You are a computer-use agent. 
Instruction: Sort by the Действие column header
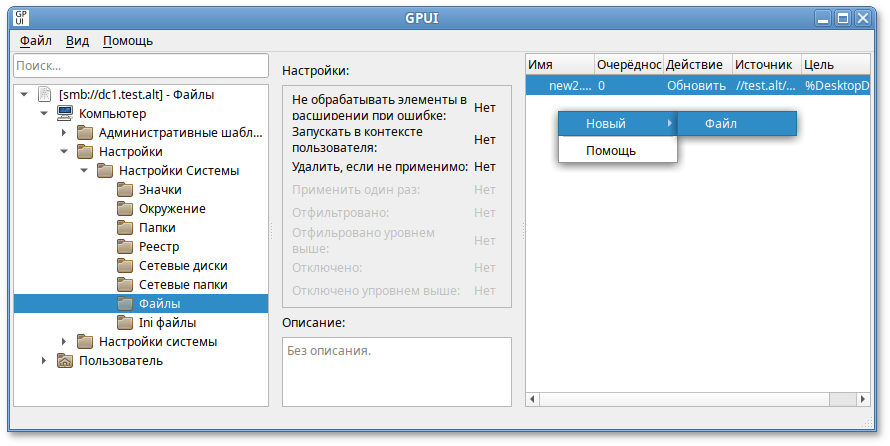tap(698, 65)
